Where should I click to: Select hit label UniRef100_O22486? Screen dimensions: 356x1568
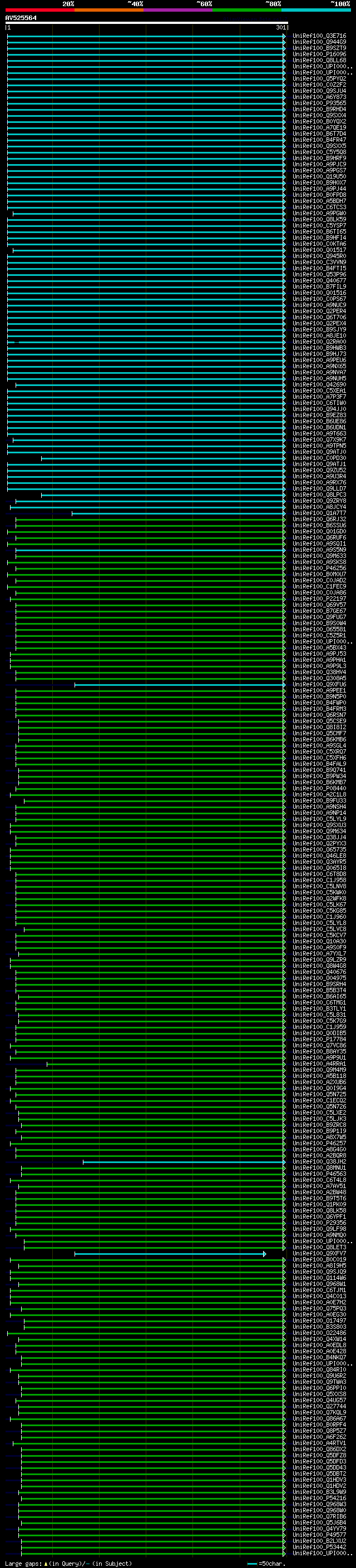(x=319, y=1333)
